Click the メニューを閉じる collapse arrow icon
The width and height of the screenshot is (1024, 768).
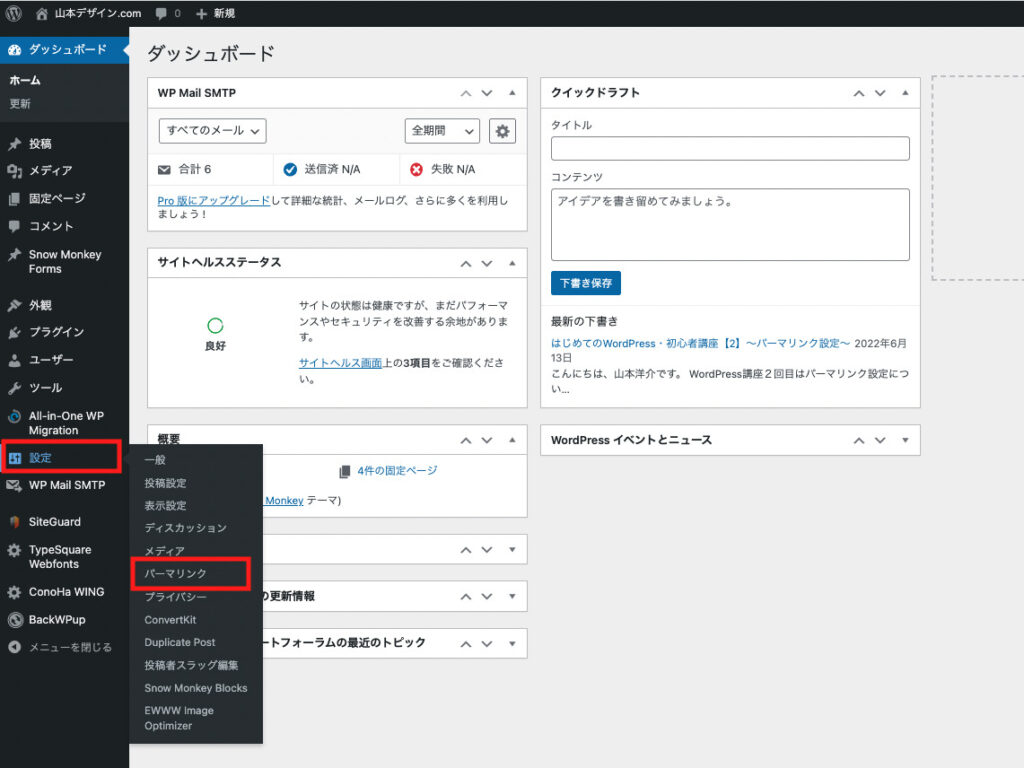(x=14, y=647)
